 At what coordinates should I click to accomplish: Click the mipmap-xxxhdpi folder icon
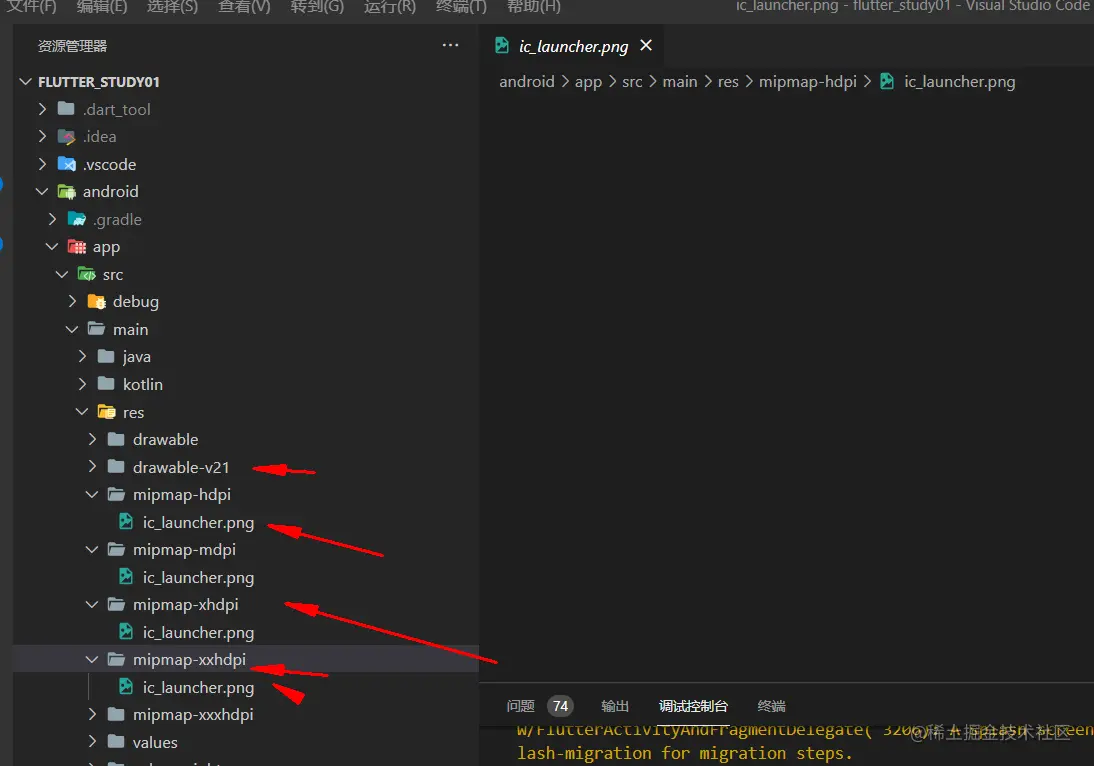117,714
